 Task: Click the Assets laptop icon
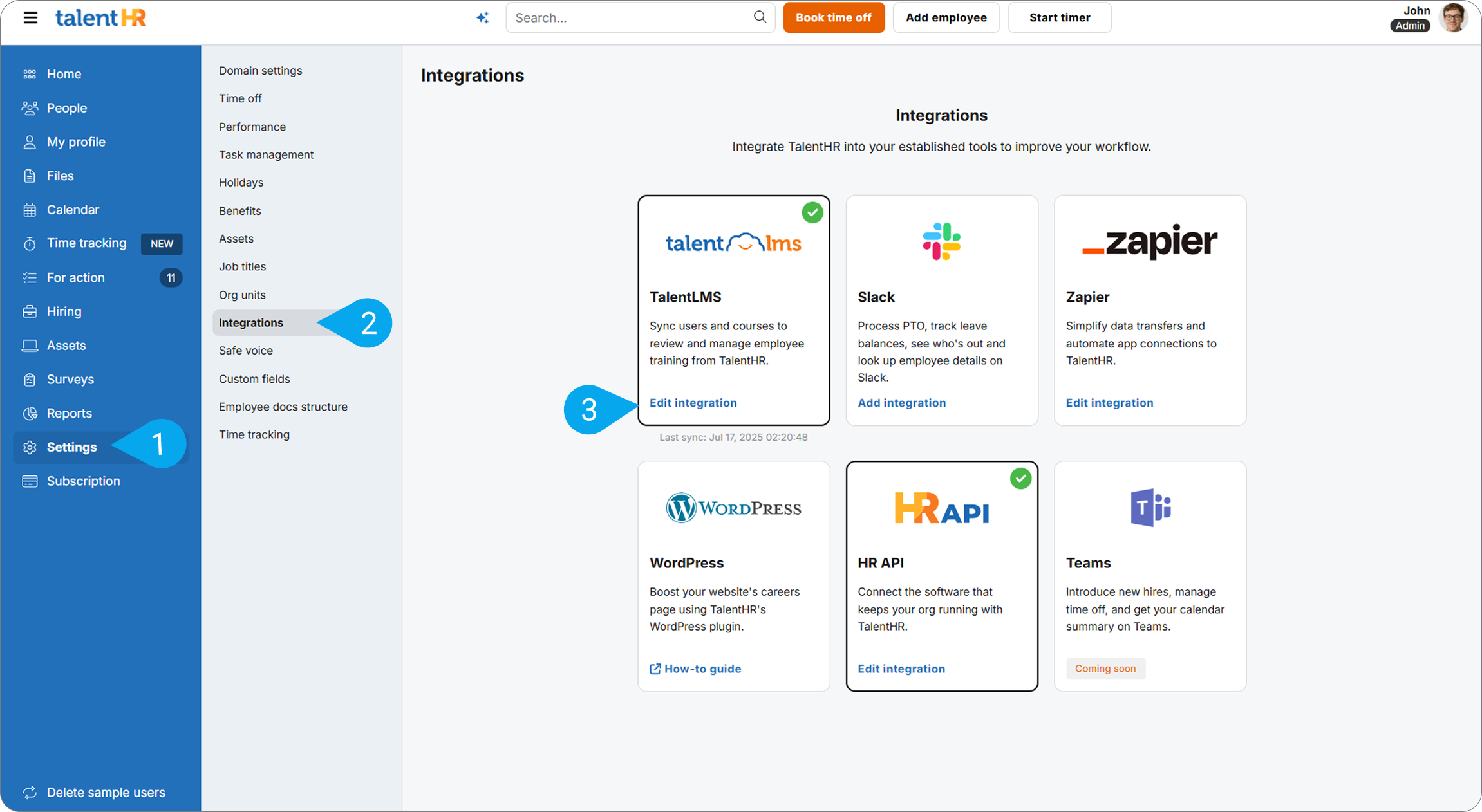(x=30, y=346)
